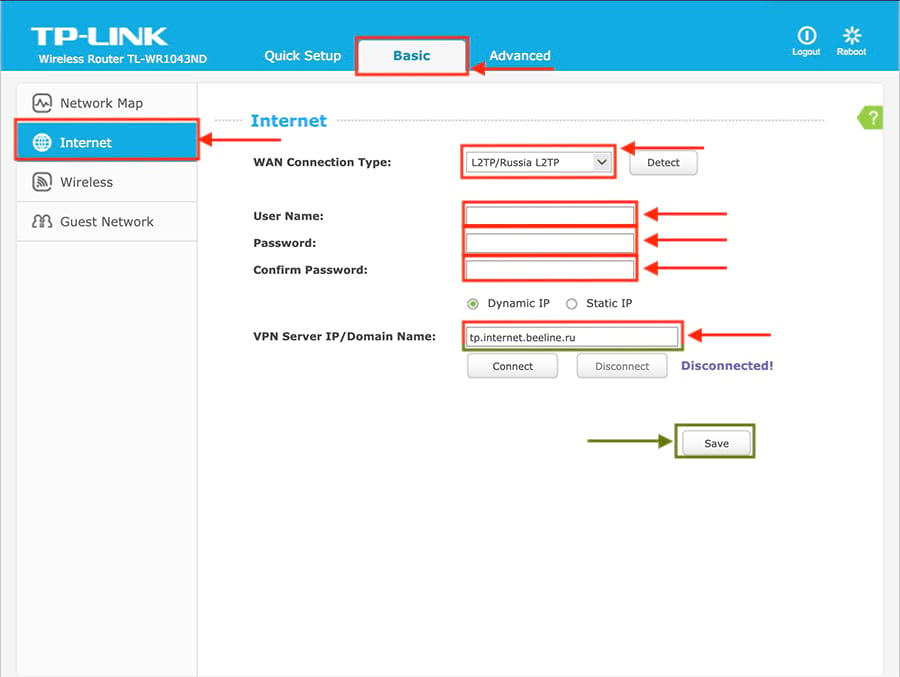Click the Detect button

pyautogui.click(x=664, y=163)
